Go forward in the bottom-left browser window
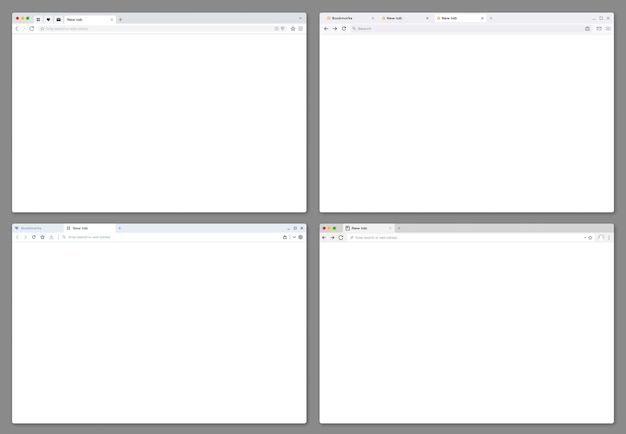This screenshot has height=434, width=626. (25, 237)
